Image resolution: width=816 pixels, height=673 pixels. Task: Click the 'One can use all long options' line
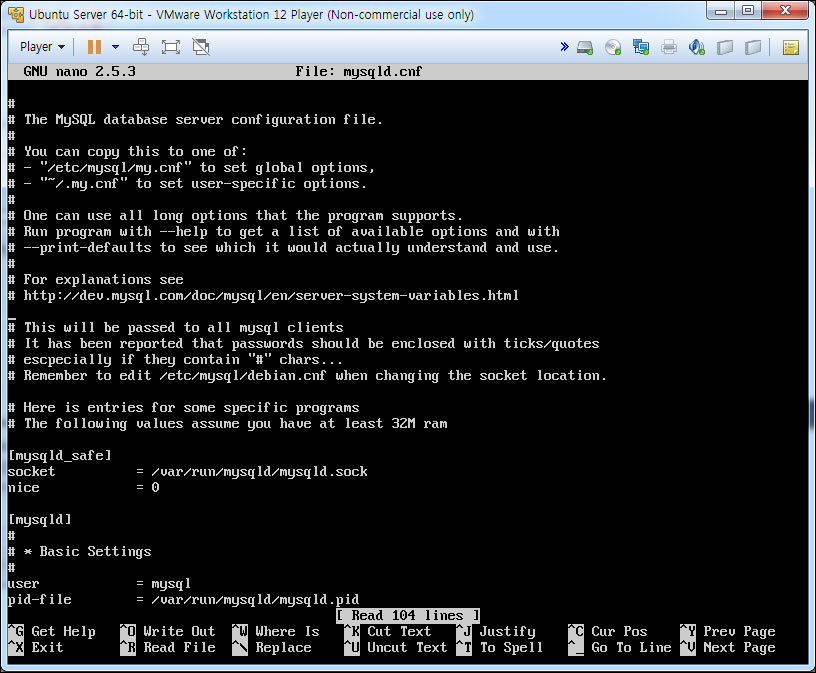click(235, 215)
